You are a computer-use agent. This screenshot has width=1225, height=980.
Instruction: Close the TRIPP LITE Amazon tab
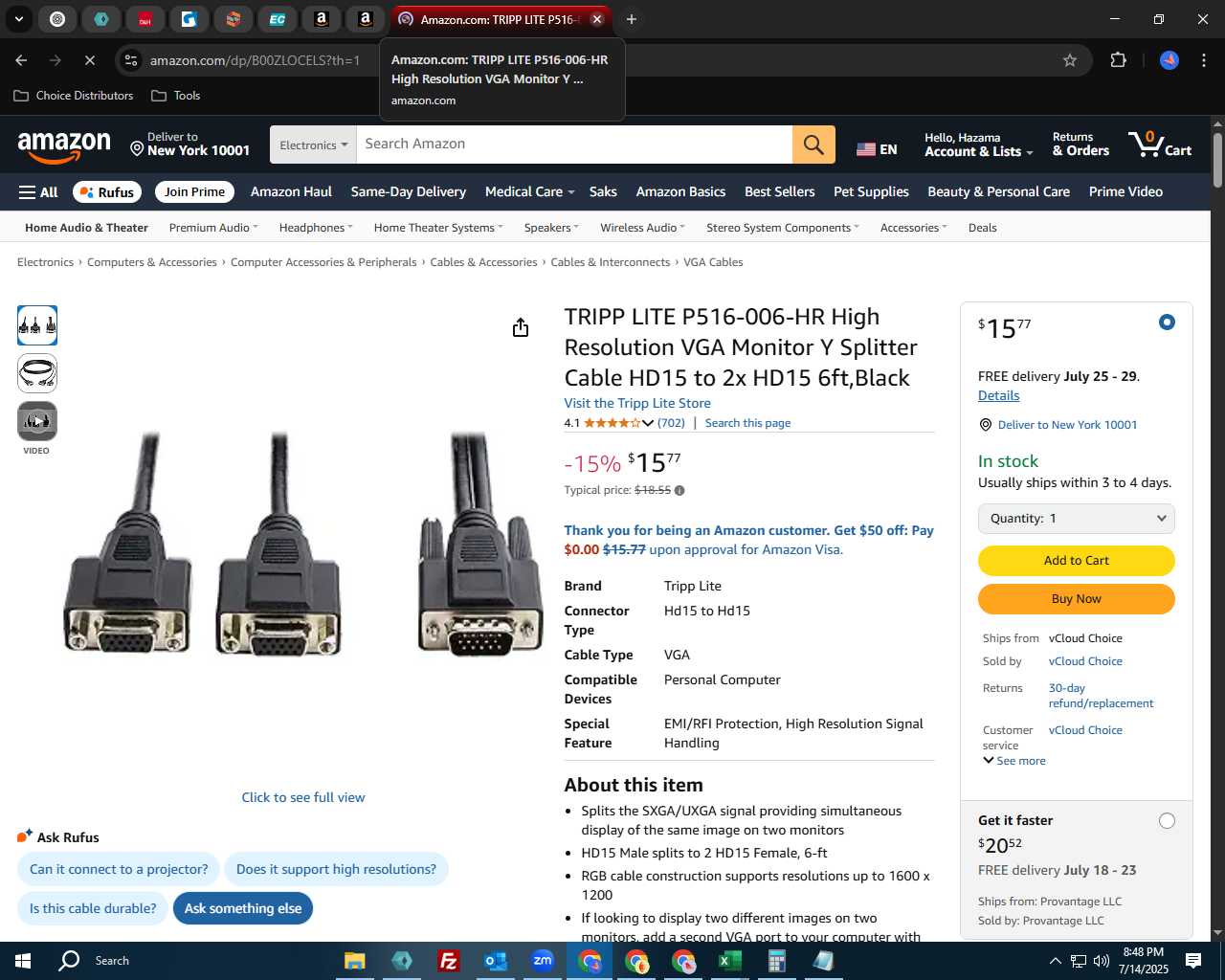click(597, 19)
